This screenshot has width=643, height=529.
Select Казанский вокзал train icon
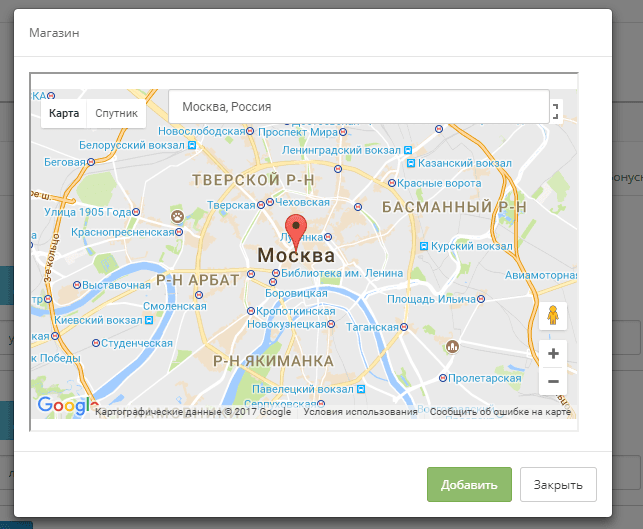[x=411, y=163]
